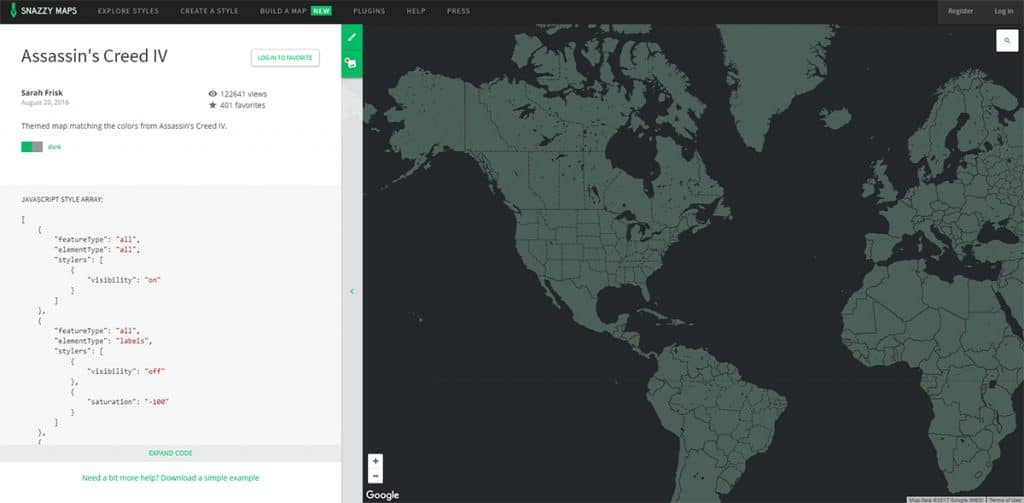The height and width of the screenshot is (503, 1024).
Task: Click the Google logo on map
Action: [383, 495]
